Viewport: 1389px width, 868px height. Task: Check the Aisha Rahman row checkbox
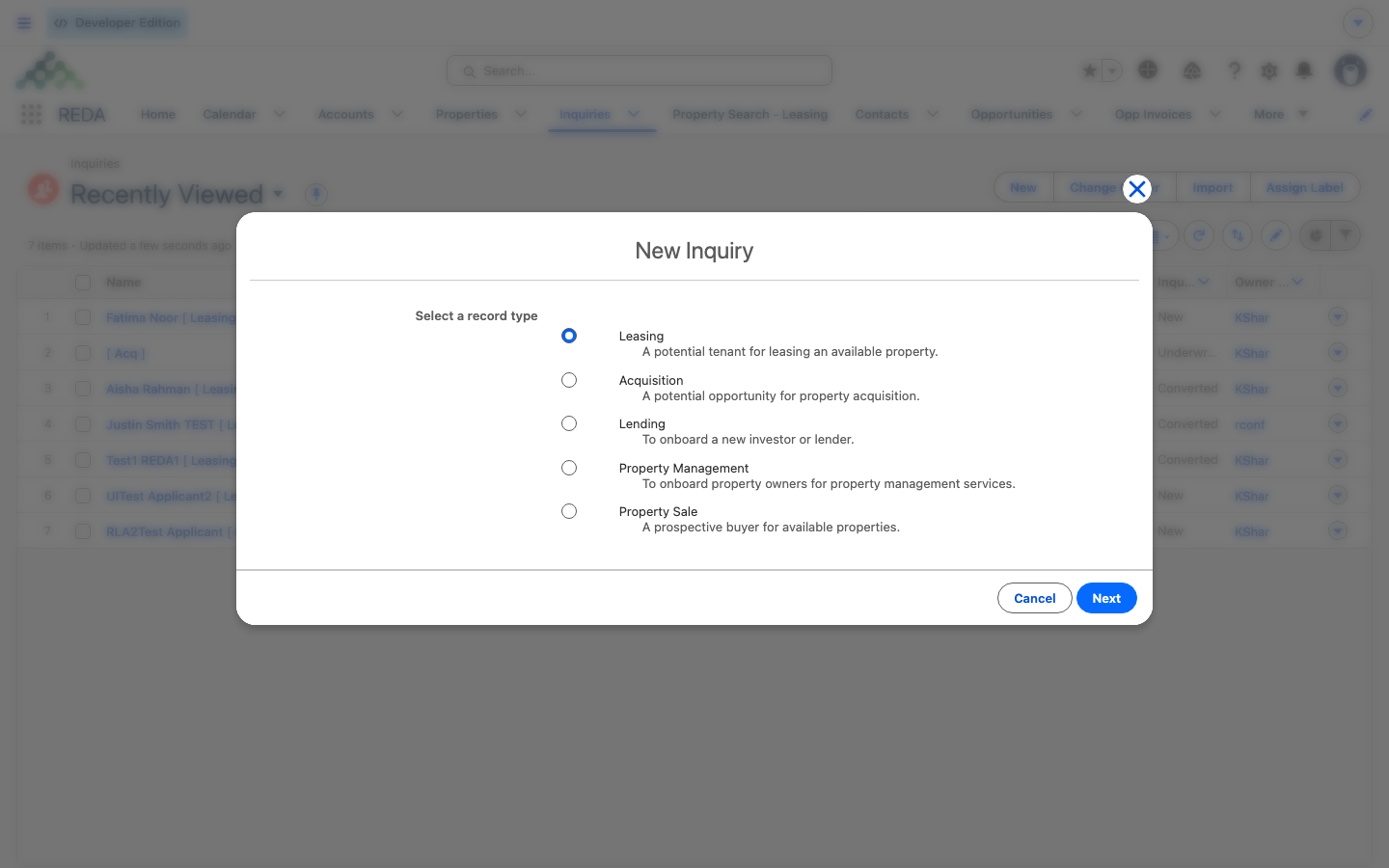pyautogui.click(x=83, y=389)
